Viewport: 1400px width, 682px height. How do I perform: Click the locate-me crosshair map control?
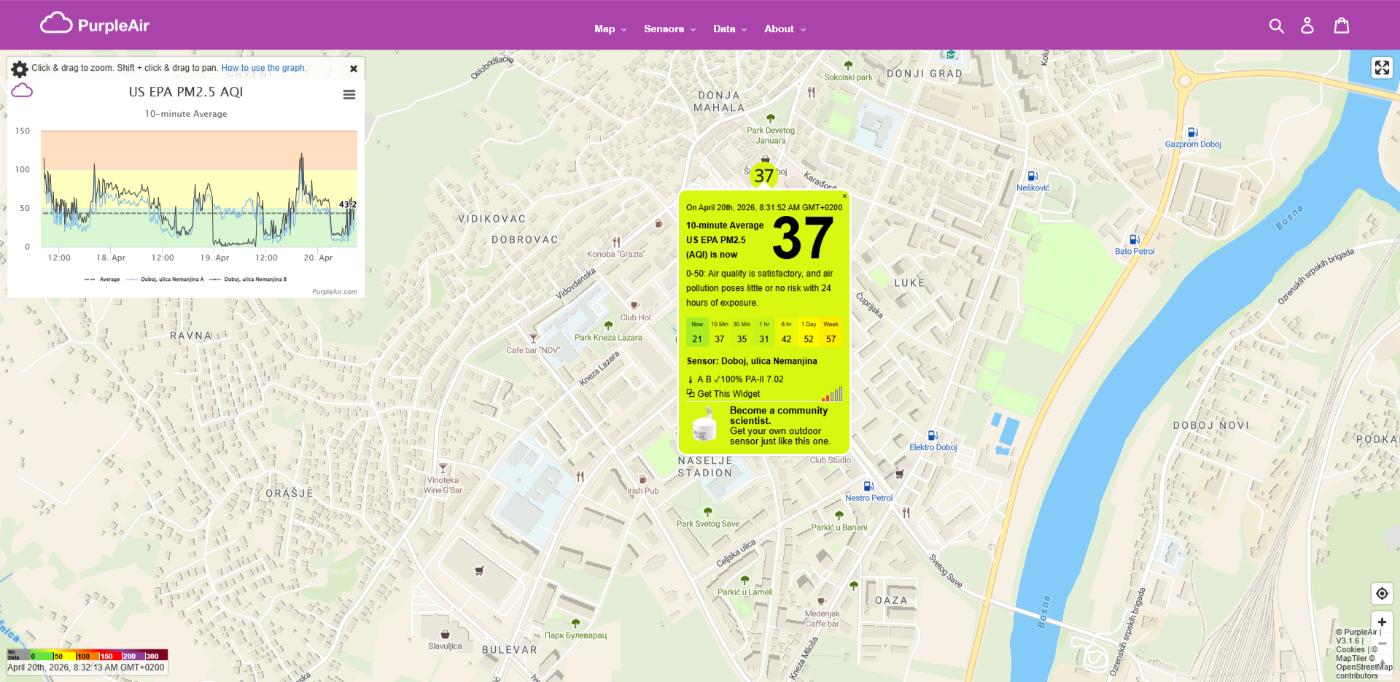1381,593
